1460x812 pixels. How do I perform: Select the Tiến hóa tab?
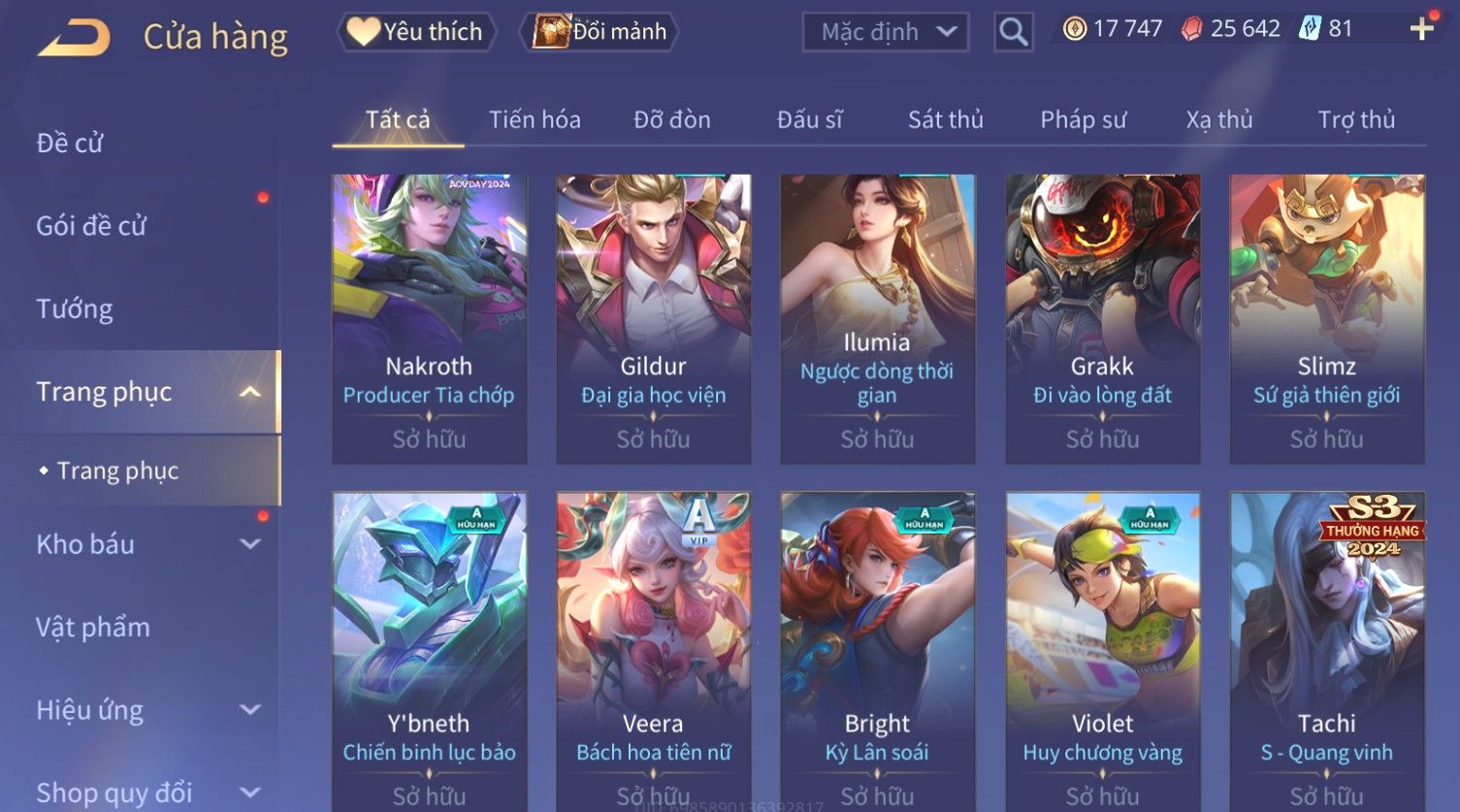point(535,120)
